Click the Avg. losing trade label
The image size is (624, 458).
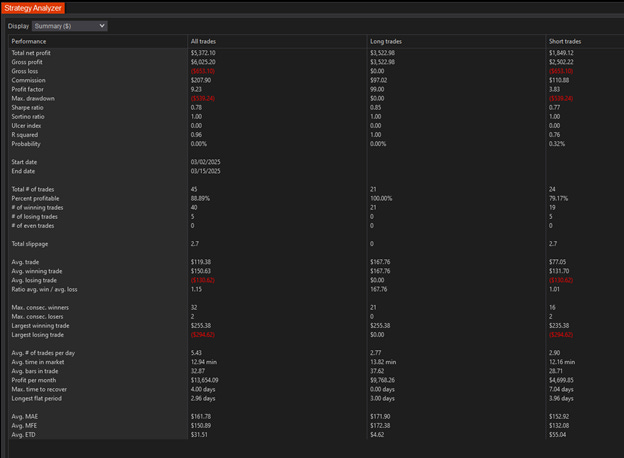(34, 281)
